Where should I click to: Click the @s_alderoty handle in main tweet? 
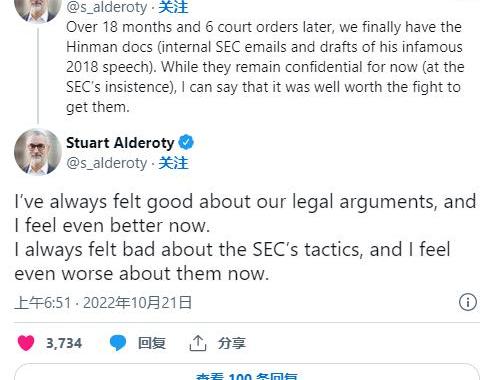107,163
